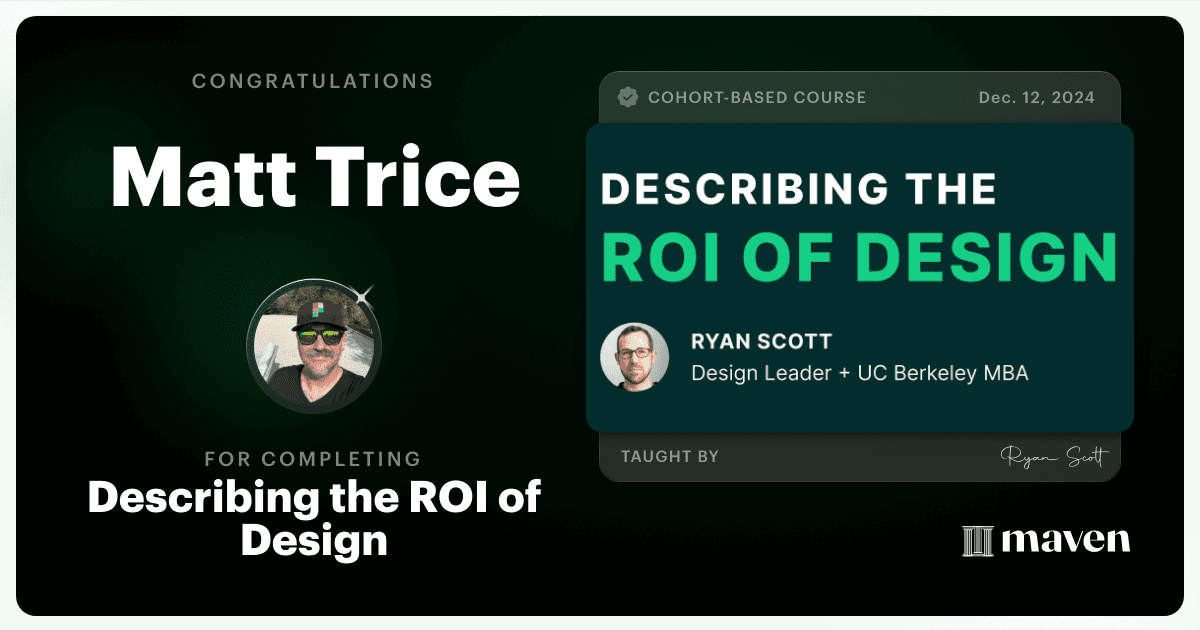Click Matt Trice's circular profile photo
The width and height of the screenshot is (1200, 630).
pos(313,346)
